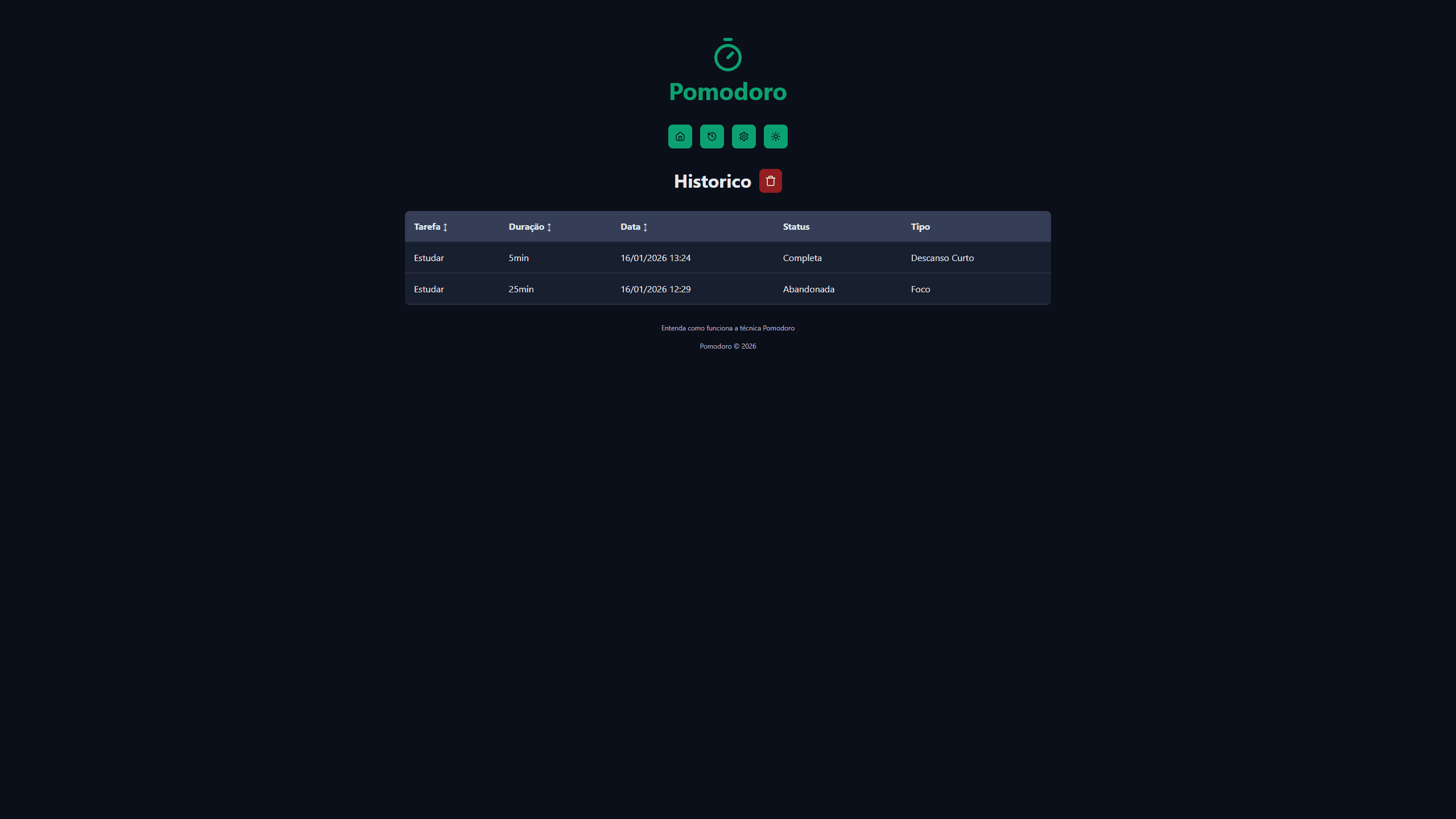Image resolution: width=1456 pixels, height=819 pixels.
Task: Open the Settings gear icon
Action: 743,136
